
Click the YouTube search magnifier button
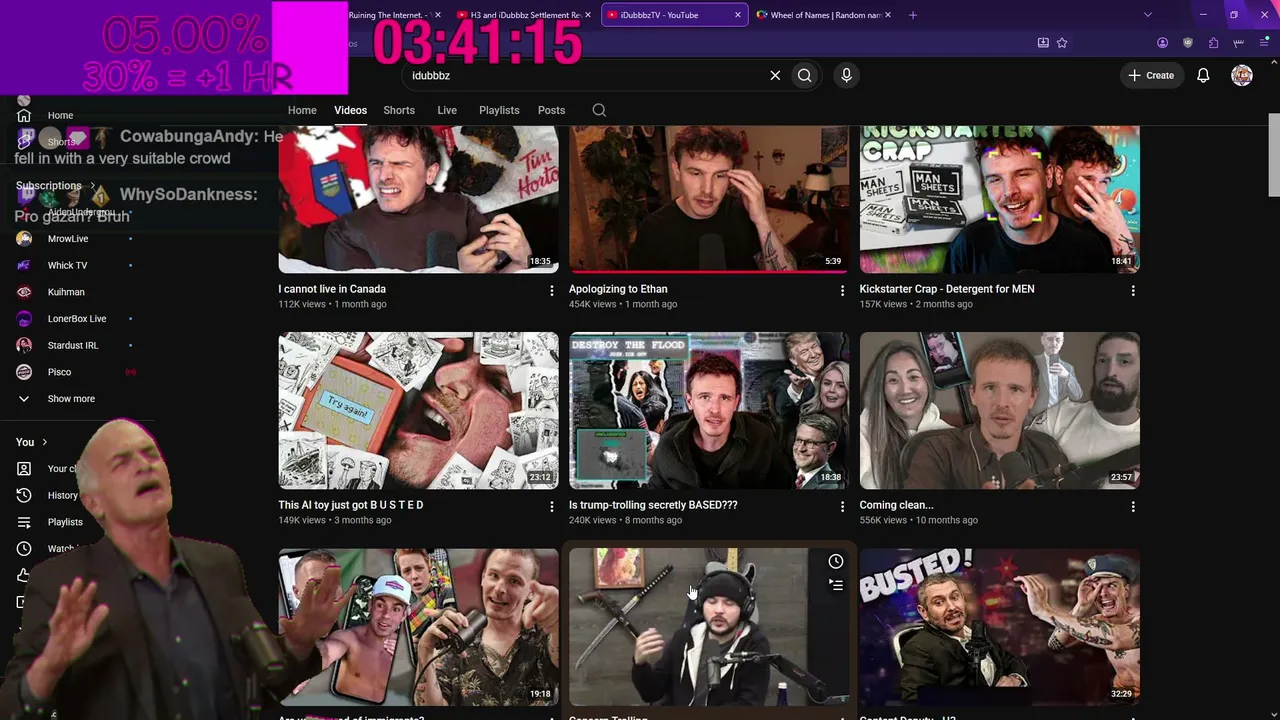tap(804, 75)
